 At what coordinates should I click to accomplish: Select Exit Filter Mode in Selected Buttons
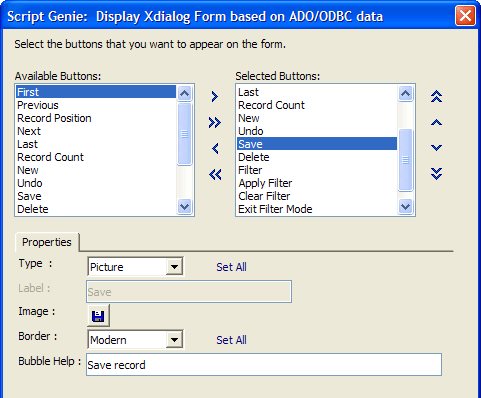coord(317,209)
